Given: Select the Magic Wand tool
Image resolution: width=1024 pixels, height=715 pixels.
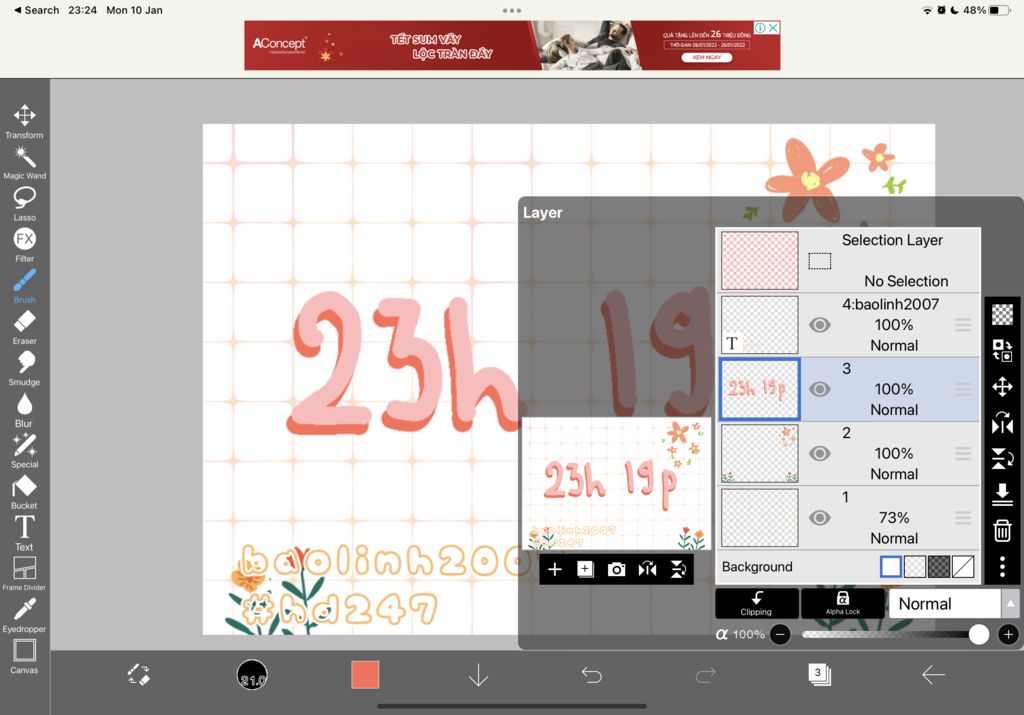Looking at the screenshot, I should pos(24,162).
